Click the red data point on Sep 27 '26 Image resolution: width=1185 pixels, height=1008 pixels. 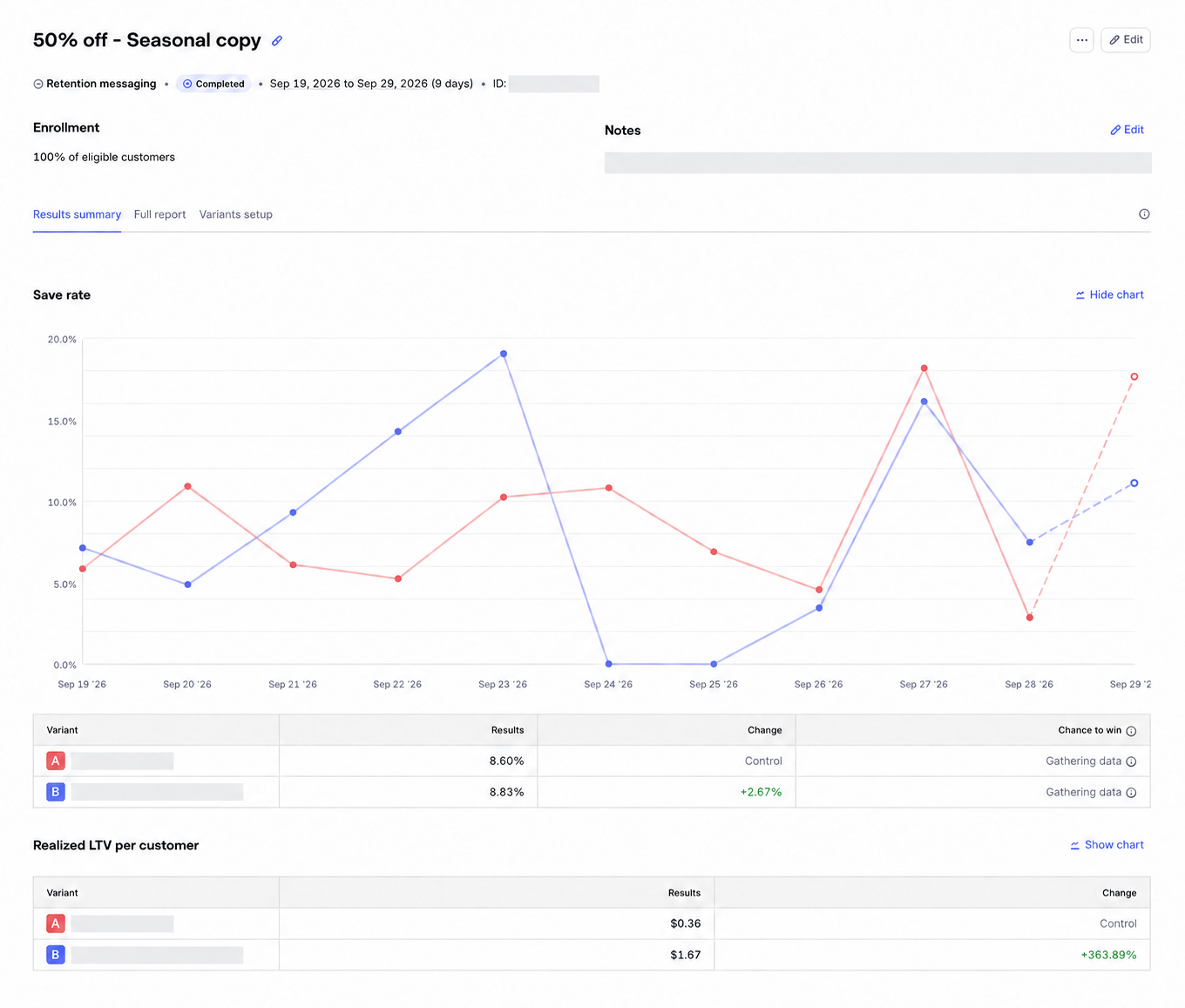pos(924,369)
